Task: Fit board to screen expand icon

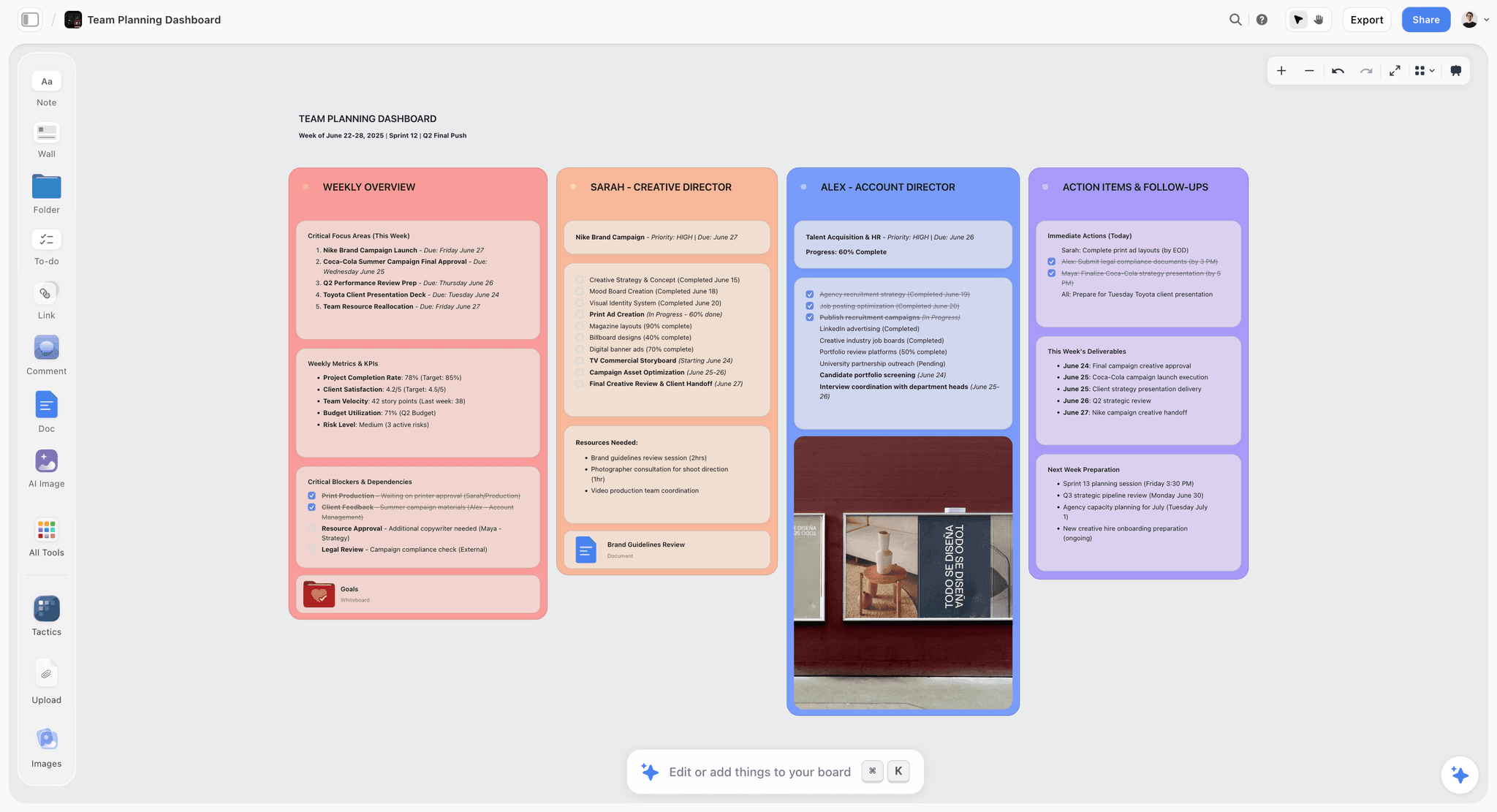Action: pyautogui.click(x=1395, y=71)
